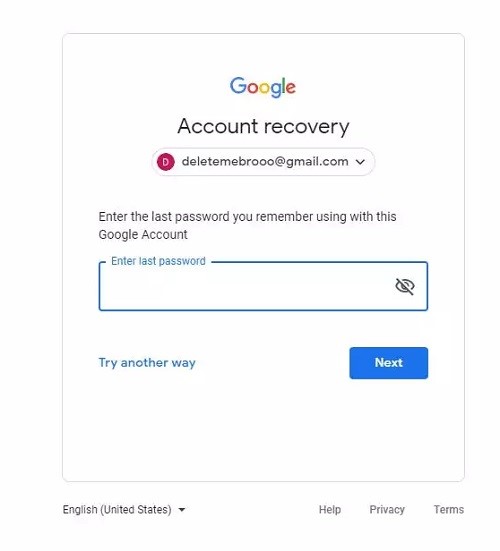Expand the account switcher chevron
This screenshot has height=551, width=500.
(361, 162)
